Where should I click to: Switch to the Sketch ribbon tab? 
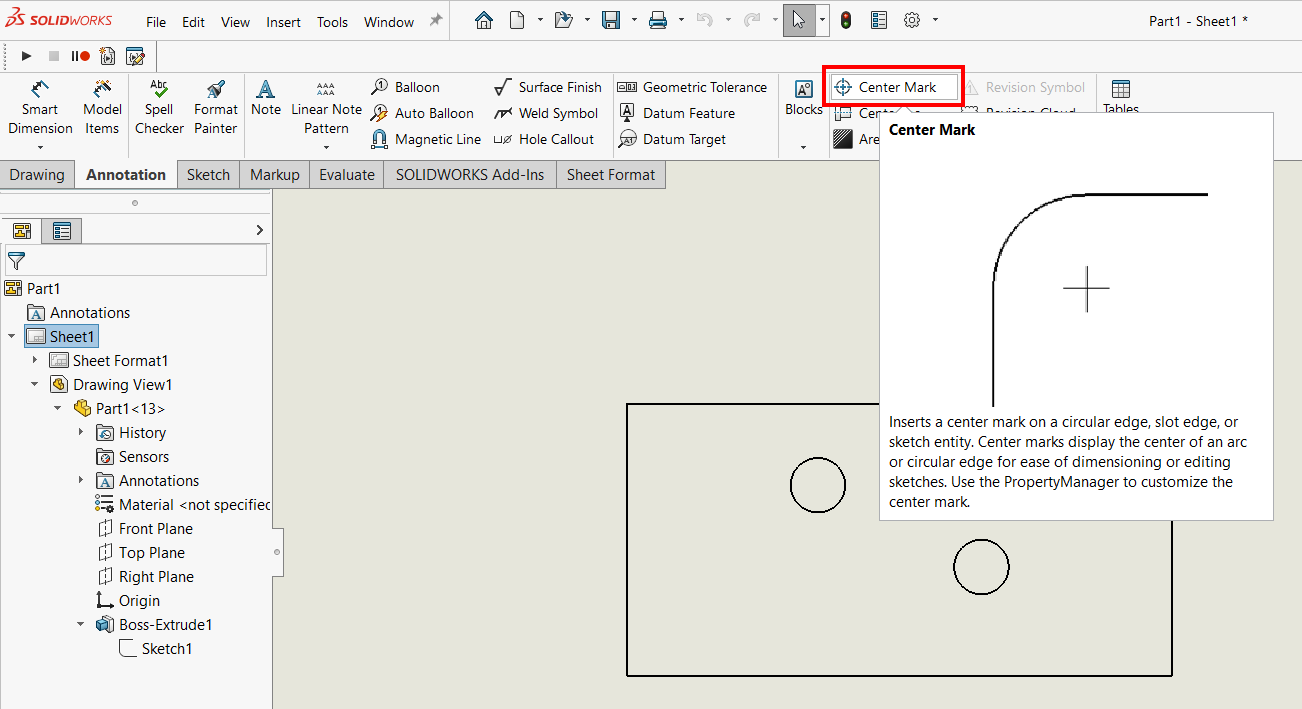[x=208, y=174]
